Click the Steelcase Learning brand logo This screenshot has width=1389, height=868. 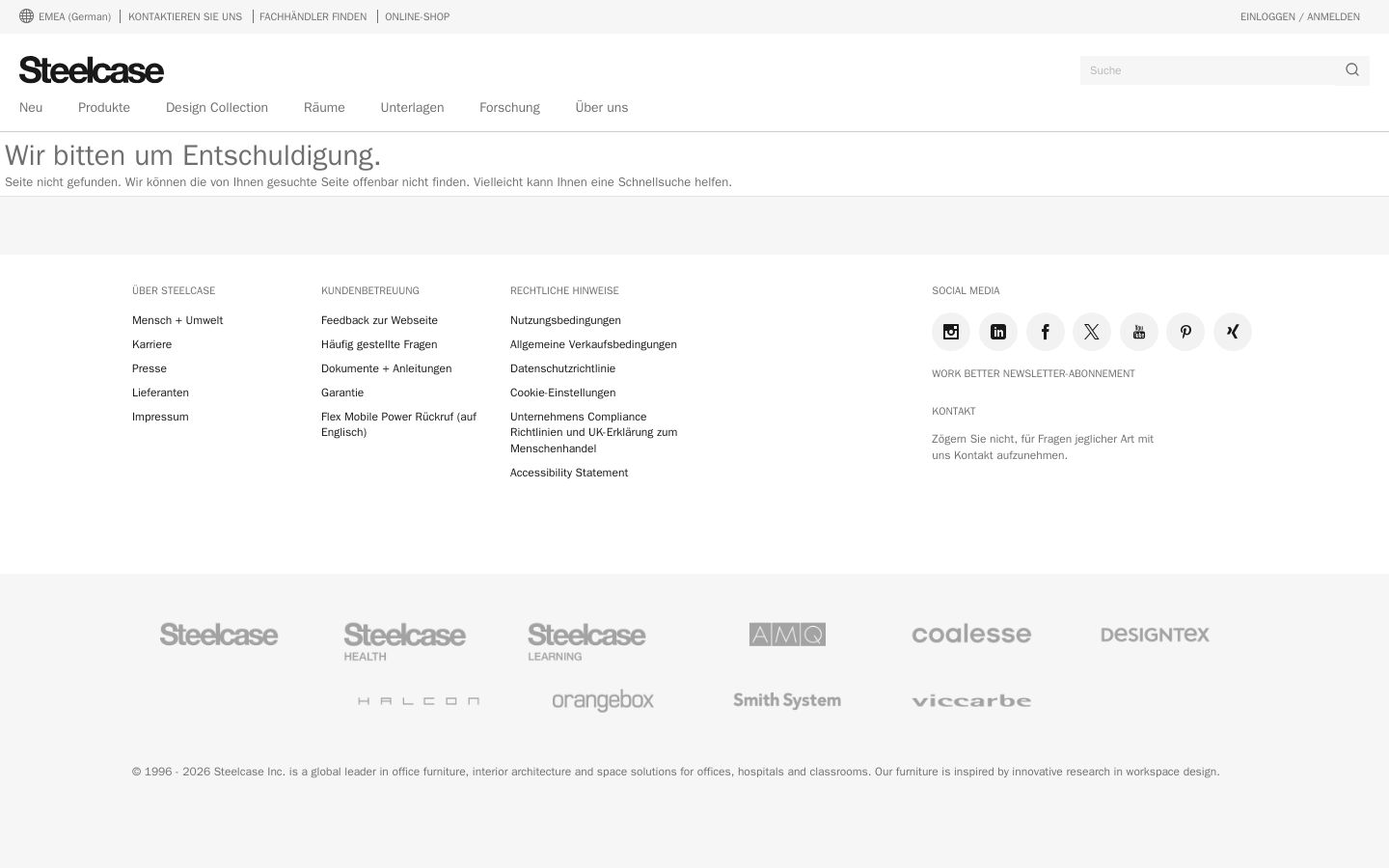pos(586,641)
